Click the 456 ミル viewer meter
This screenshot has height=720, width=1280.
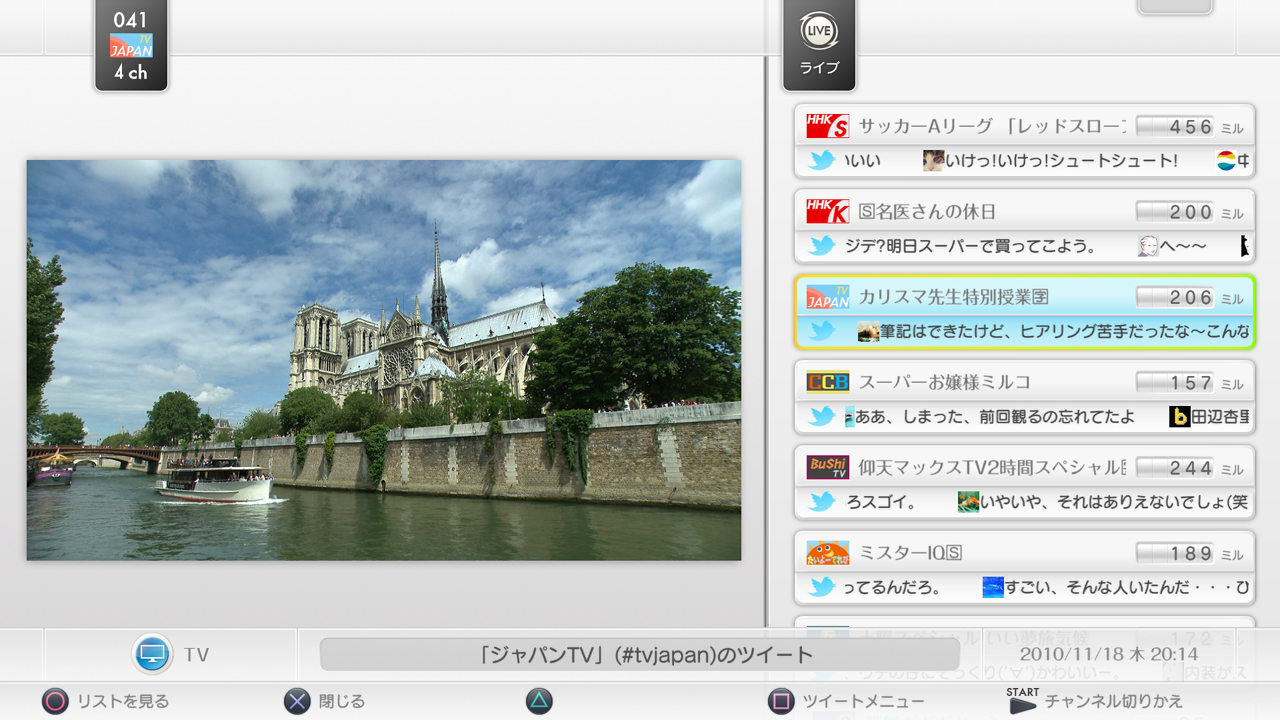point(1176,127)
